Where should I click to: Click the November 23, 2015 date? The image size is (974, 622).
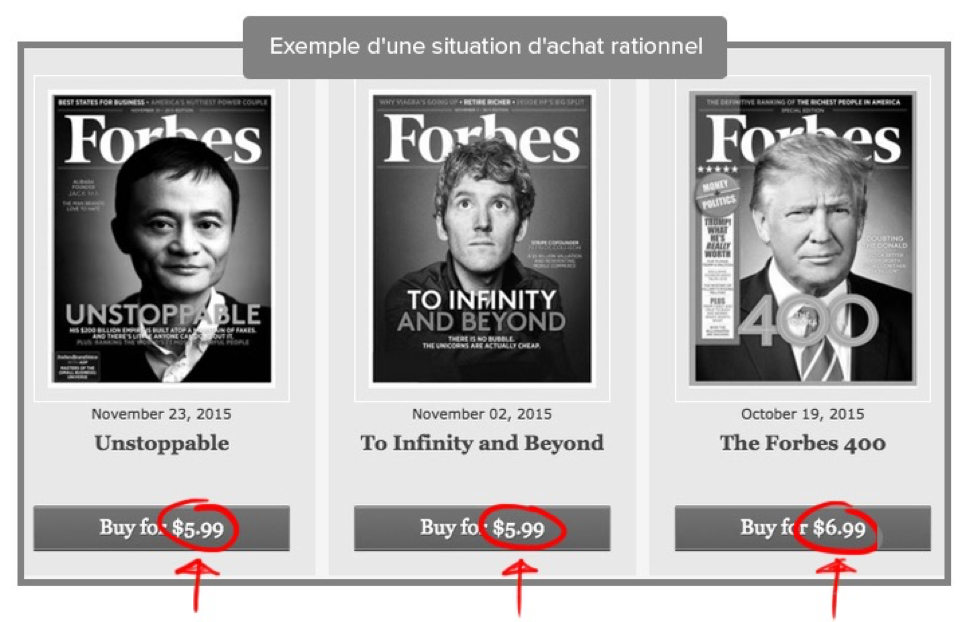tap(162, 414)
